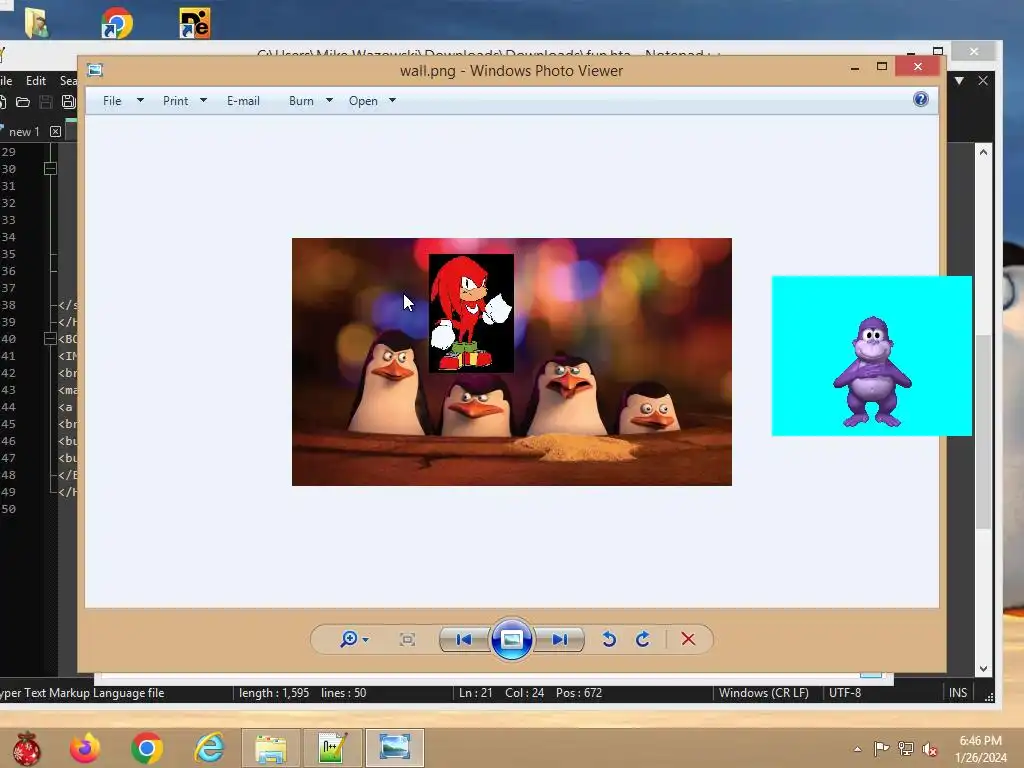
Task: Open the Open menu in Photo Viewer
Action: [363, 101]
